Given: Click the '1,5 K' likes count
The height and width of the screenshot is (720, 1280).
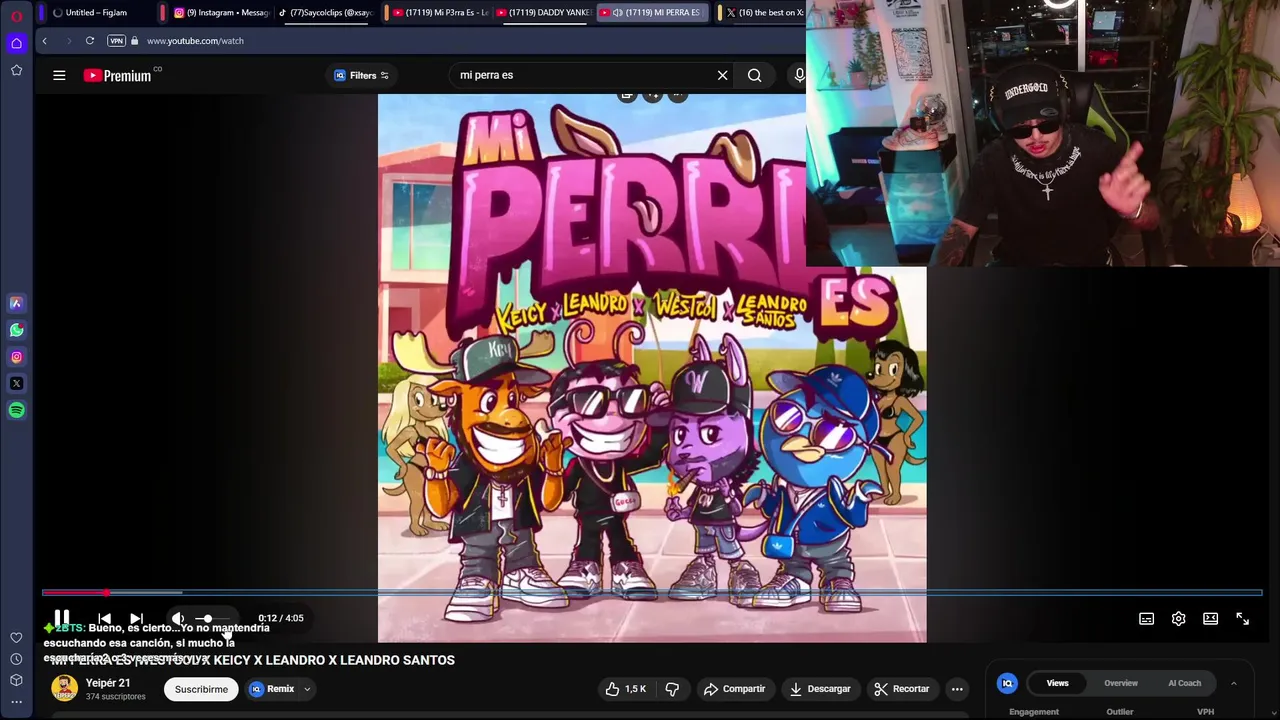Looking at the screenshot, I should (x=635, y=689).
